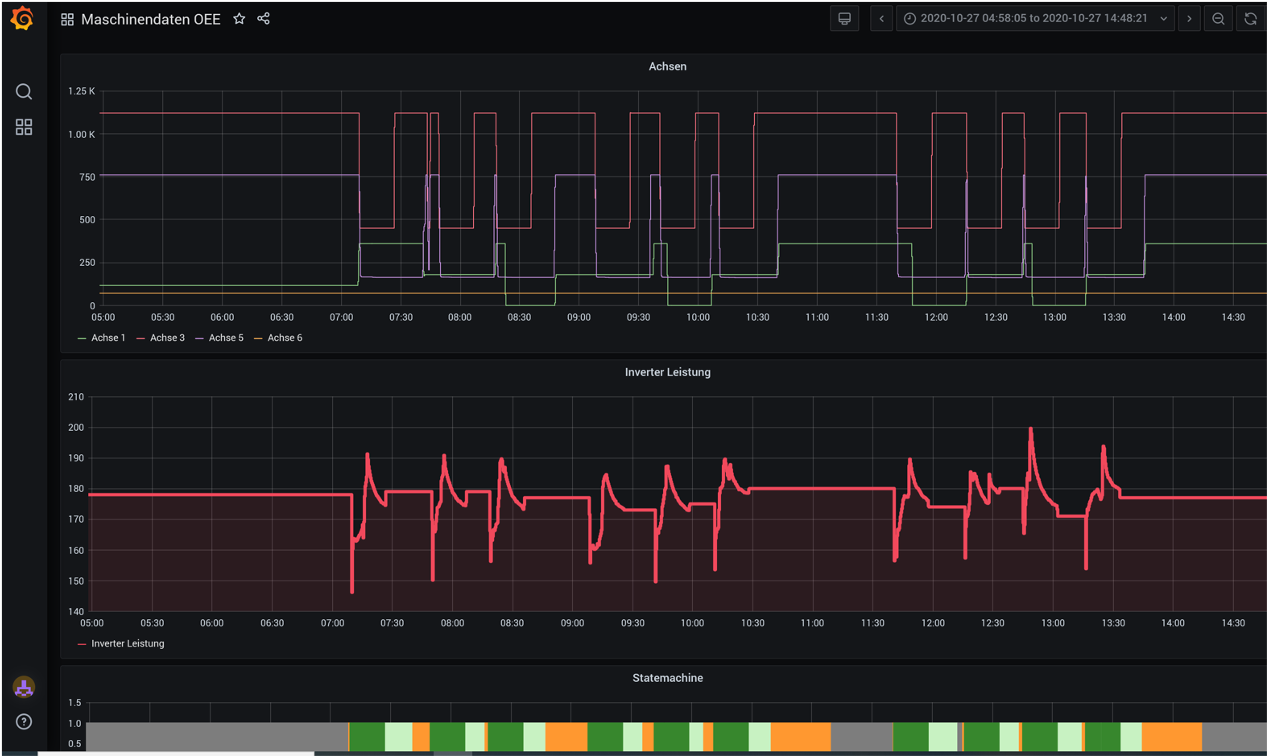Click 14:30 on the Achsen time axis
This screenshot has width=1268, height=756.
pos(1233,317)
